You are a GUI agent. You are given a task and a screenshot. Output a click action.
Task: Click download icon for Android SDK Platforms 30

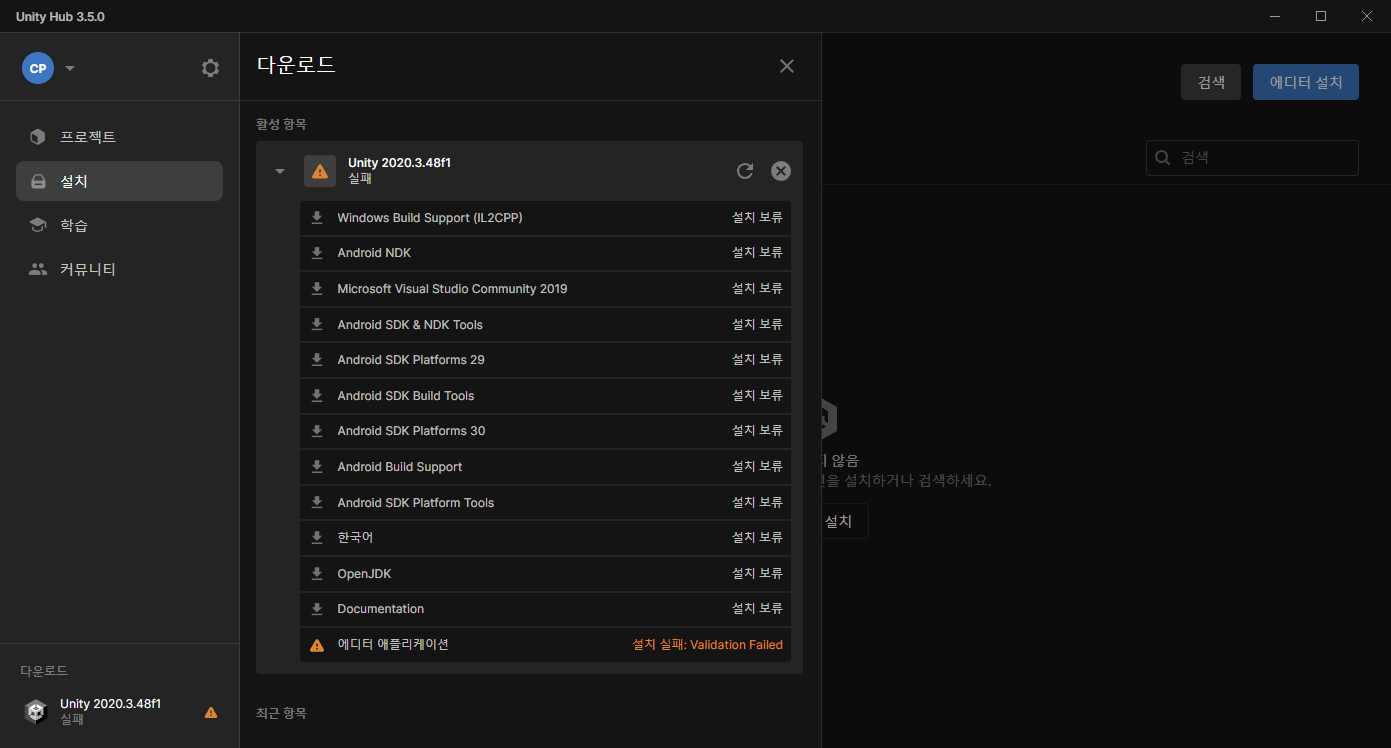(x=317, y=431)
